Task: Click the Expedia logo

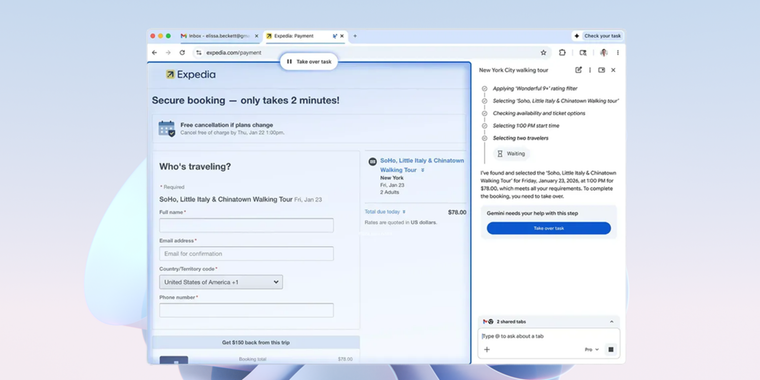Action: [190, 75]
